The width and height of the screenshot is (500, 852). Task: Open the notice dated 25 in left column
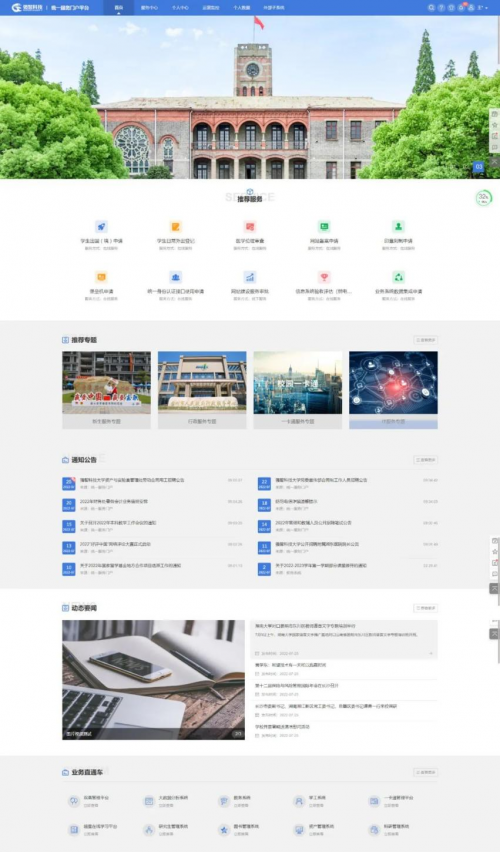click(153, 483)
